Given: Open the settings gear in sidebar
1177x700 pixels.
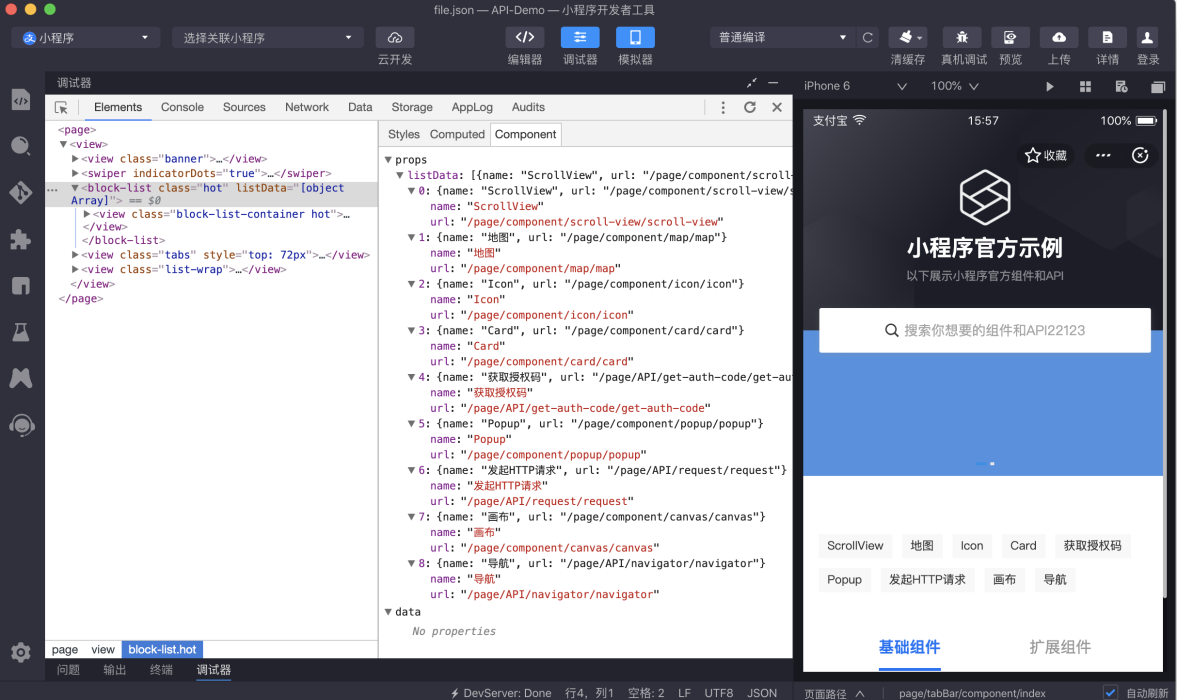Looking at the screenshot, I should [21, 652].
